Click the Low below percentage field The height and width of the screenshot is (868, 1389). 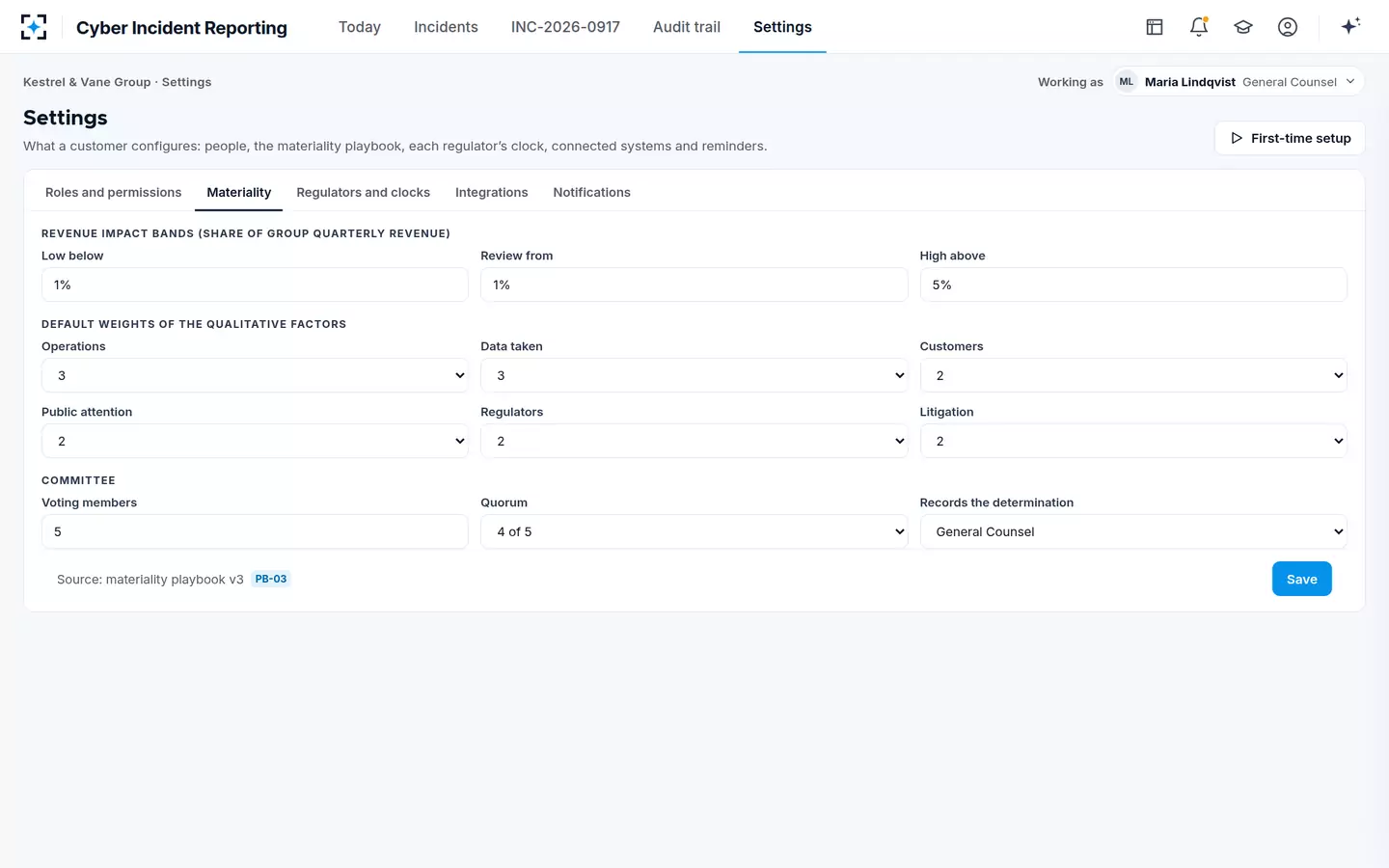point(255,285)
